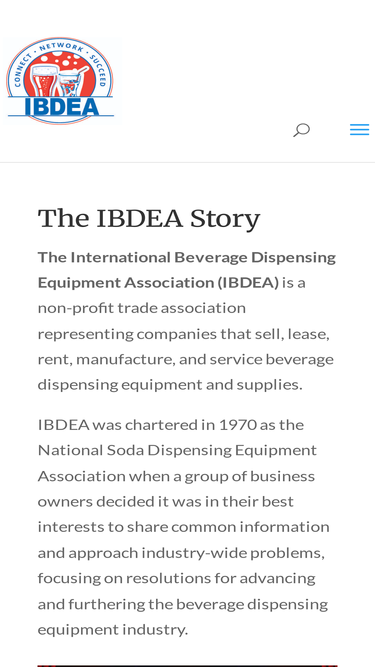Viewport: 375px width, 667px height.
Task: Click 'and approach industry-wide problems' line
Action: click(x=182, y=553)
